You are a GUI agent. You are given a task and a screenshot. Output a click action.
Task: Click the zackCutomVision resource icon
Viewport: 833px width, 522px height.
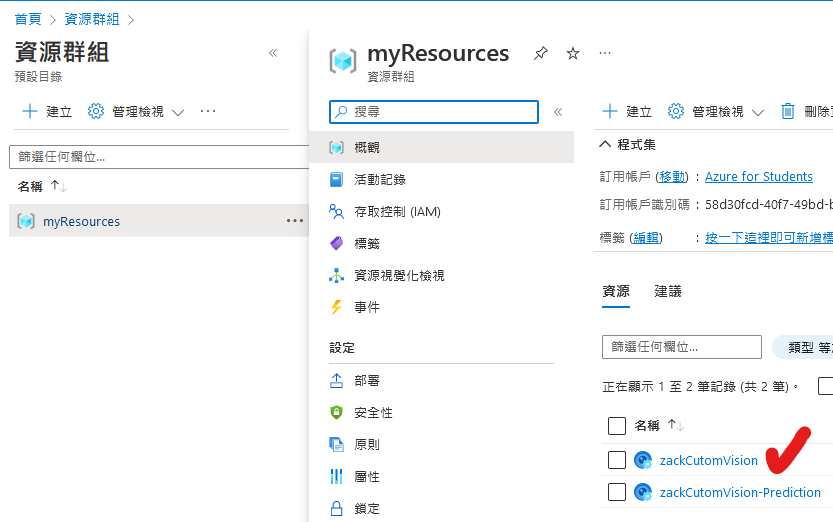643,460
